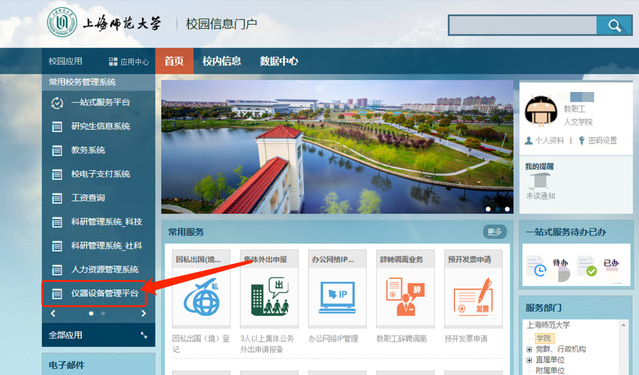Select second page dot in sidebar pager

pos(103,313)
